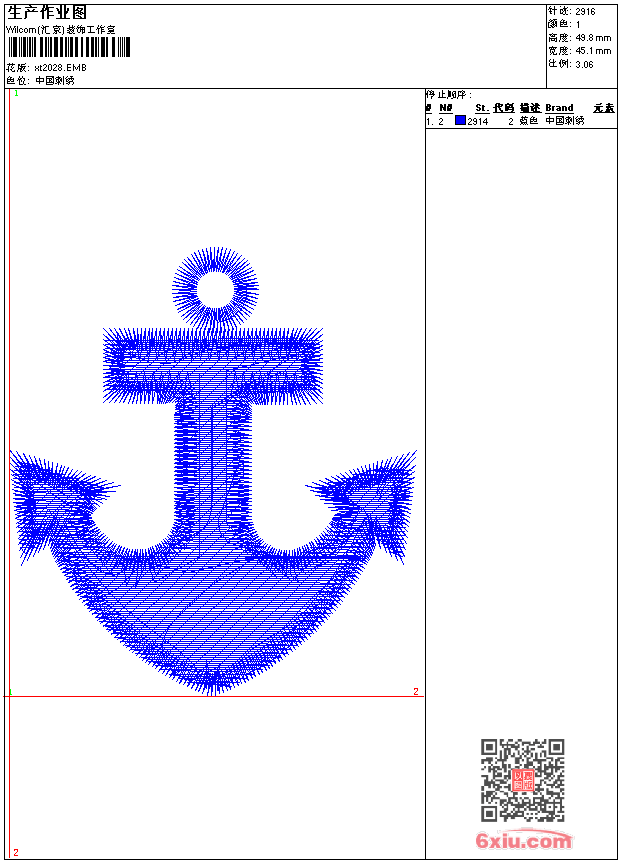
Task: Click the blue anchor embroidery design preview
Action: pos(213,472)
